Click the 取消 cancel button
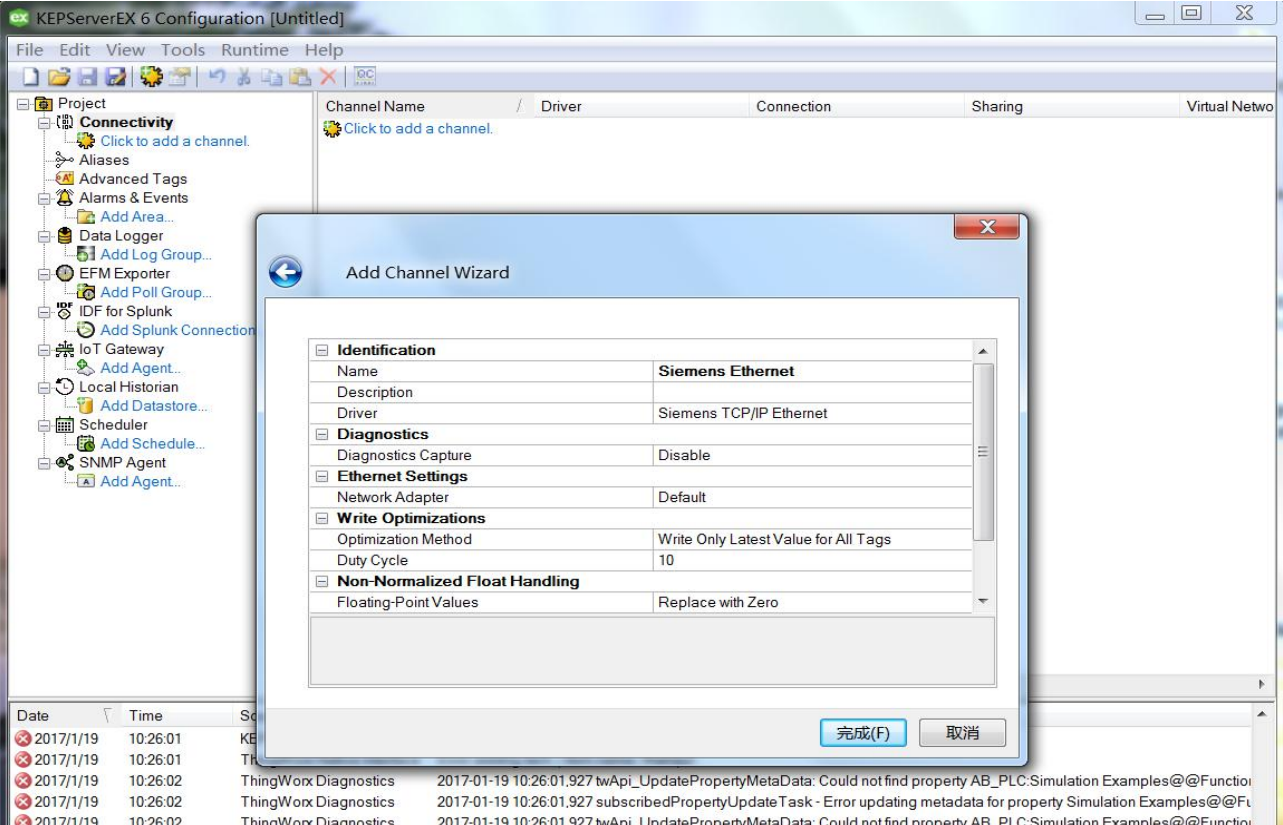This screenshot has height=825, width=1283. click(962, 733)
